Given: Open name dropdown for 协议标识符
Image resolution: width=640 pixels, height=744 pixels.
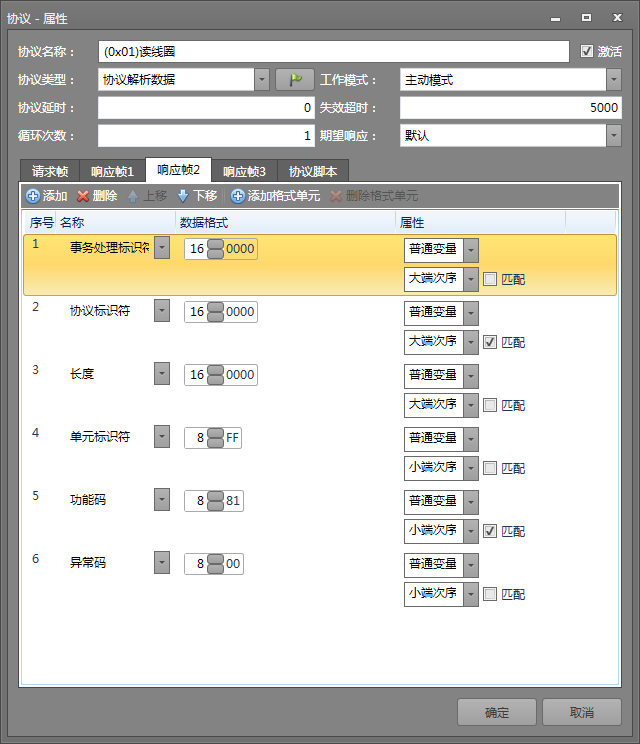Looking at the screenshot, I should coord(162,311).
